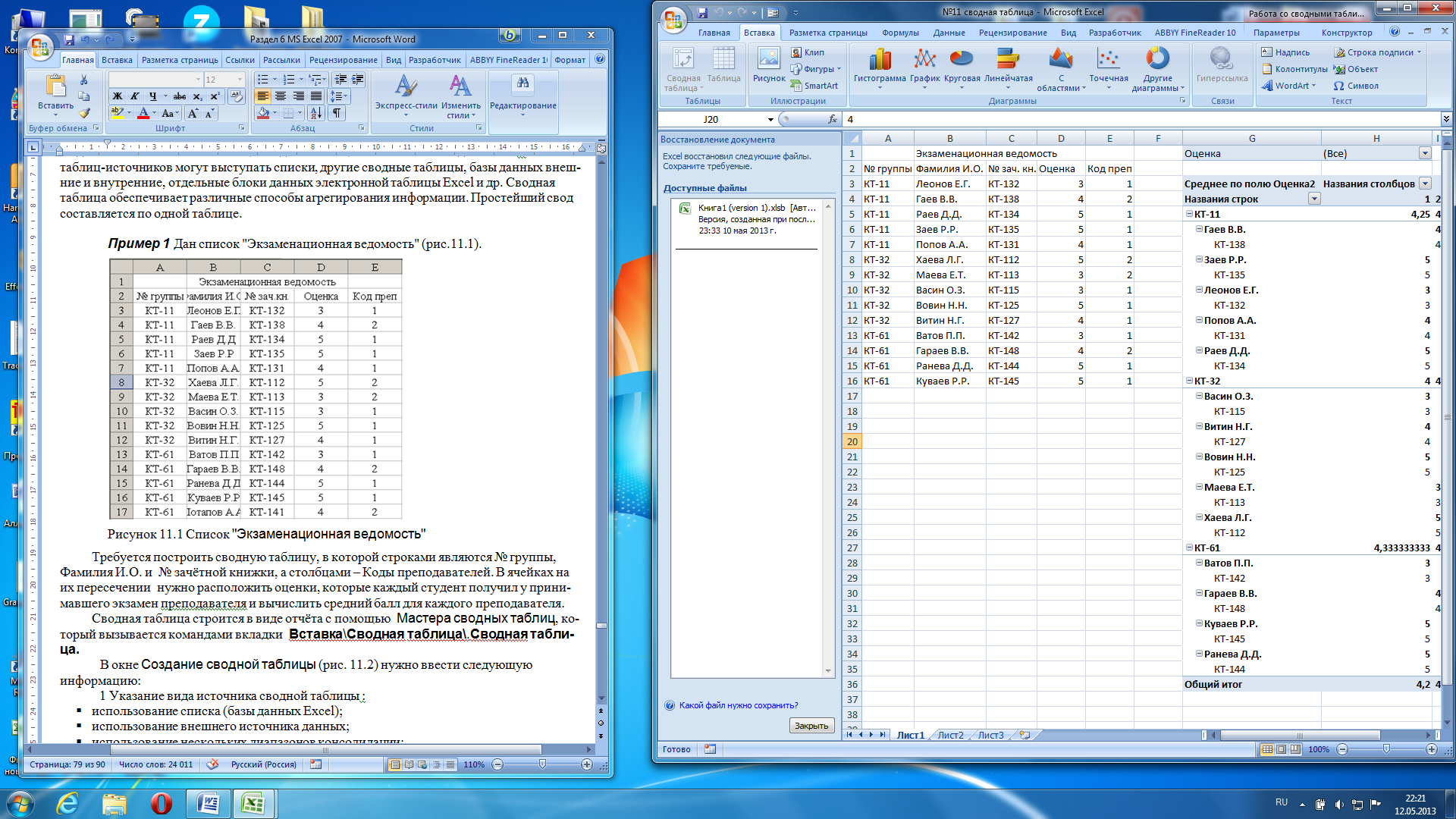Click the Excel formula bar input showing 4
Image resolution: width=1456 pixels, height=819 pixels.
tap(1140, 119)
